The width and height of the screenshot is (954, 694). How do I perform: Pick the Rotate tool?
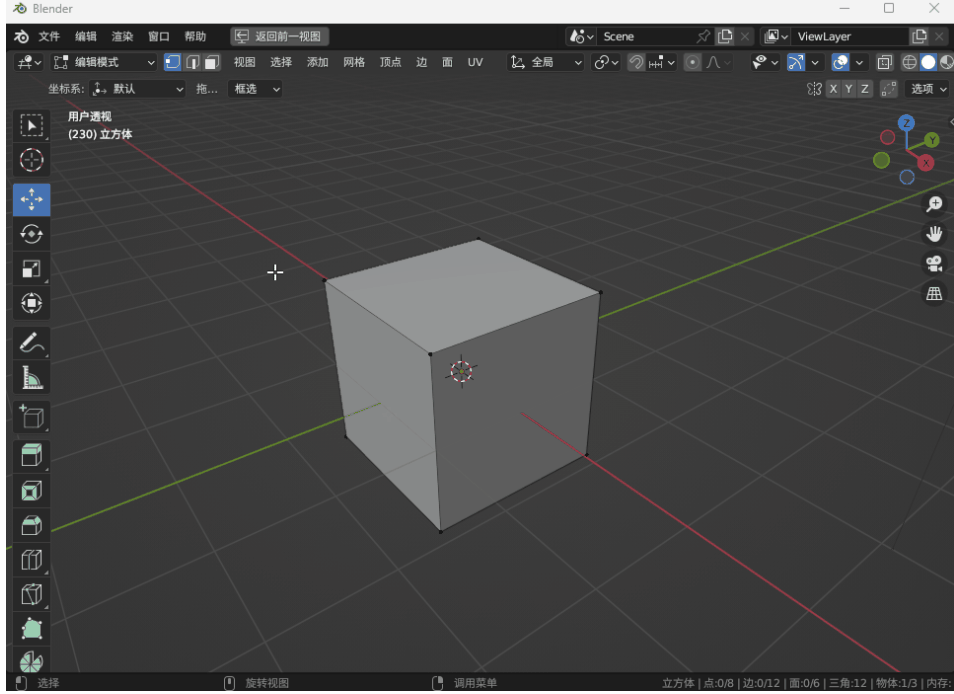point(31,234)
